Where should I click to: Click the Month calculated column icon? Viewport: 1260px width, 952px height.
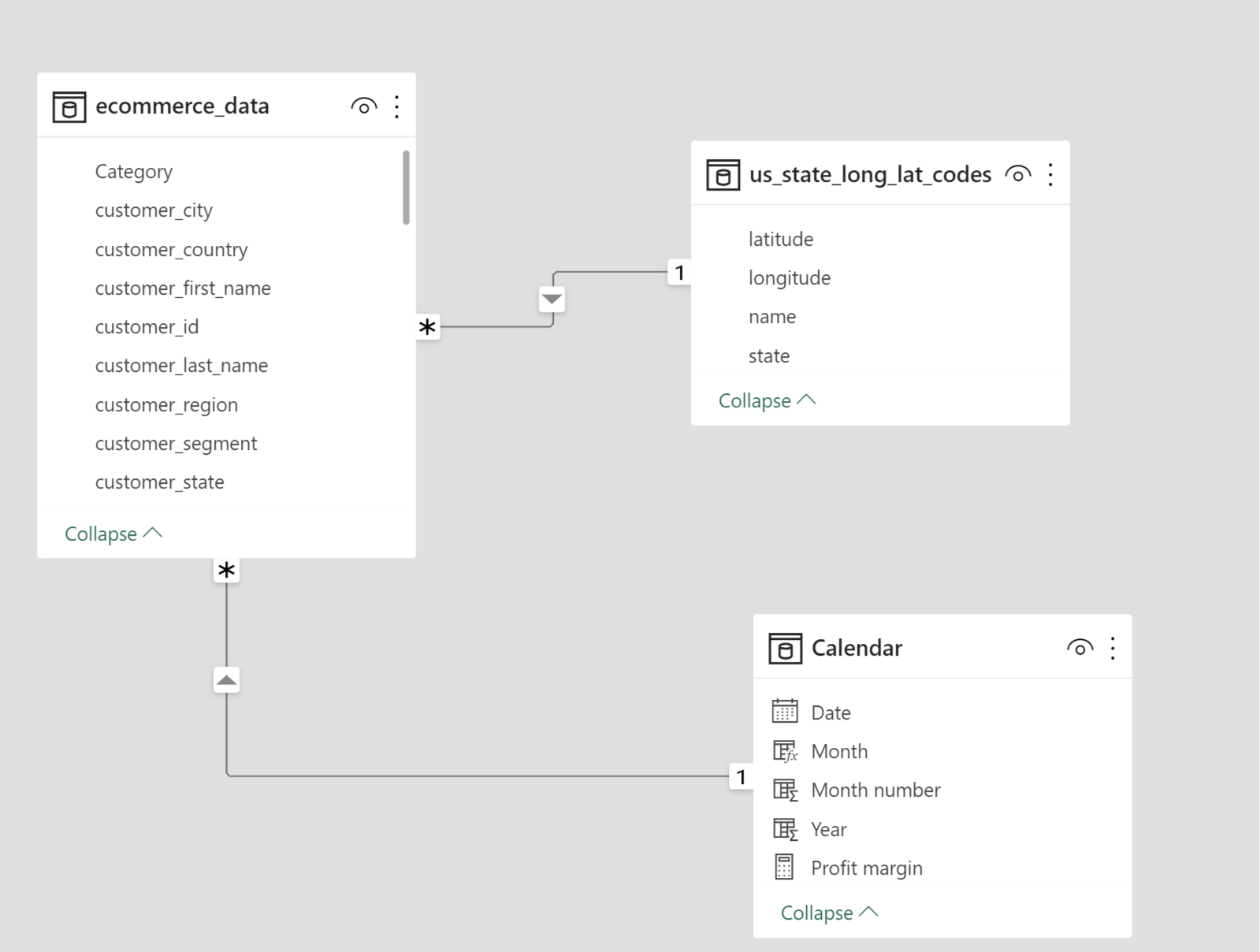point(785,751)
